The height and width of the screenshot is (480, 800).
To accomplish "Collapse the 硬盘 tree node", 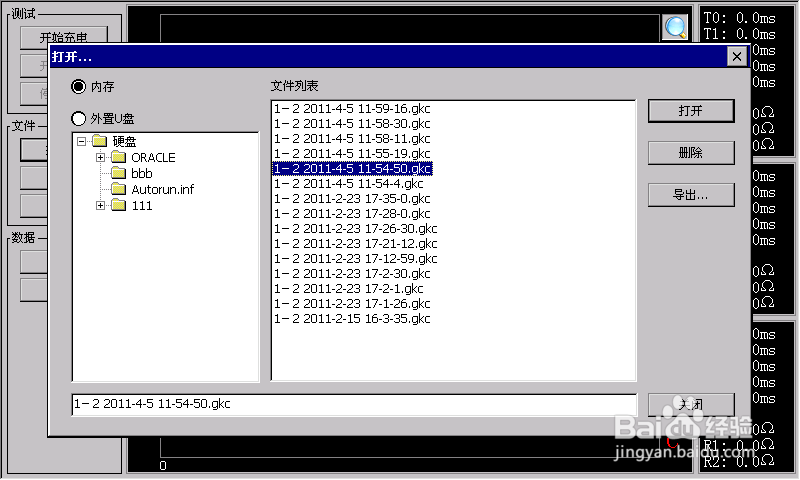I will (82, 141).
